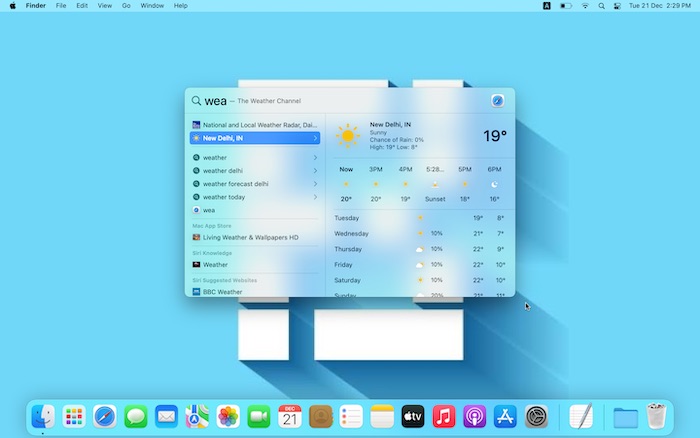Click the 19° current temperature
The height and width of the screenshot is (438, 700).
coord(495,136)
